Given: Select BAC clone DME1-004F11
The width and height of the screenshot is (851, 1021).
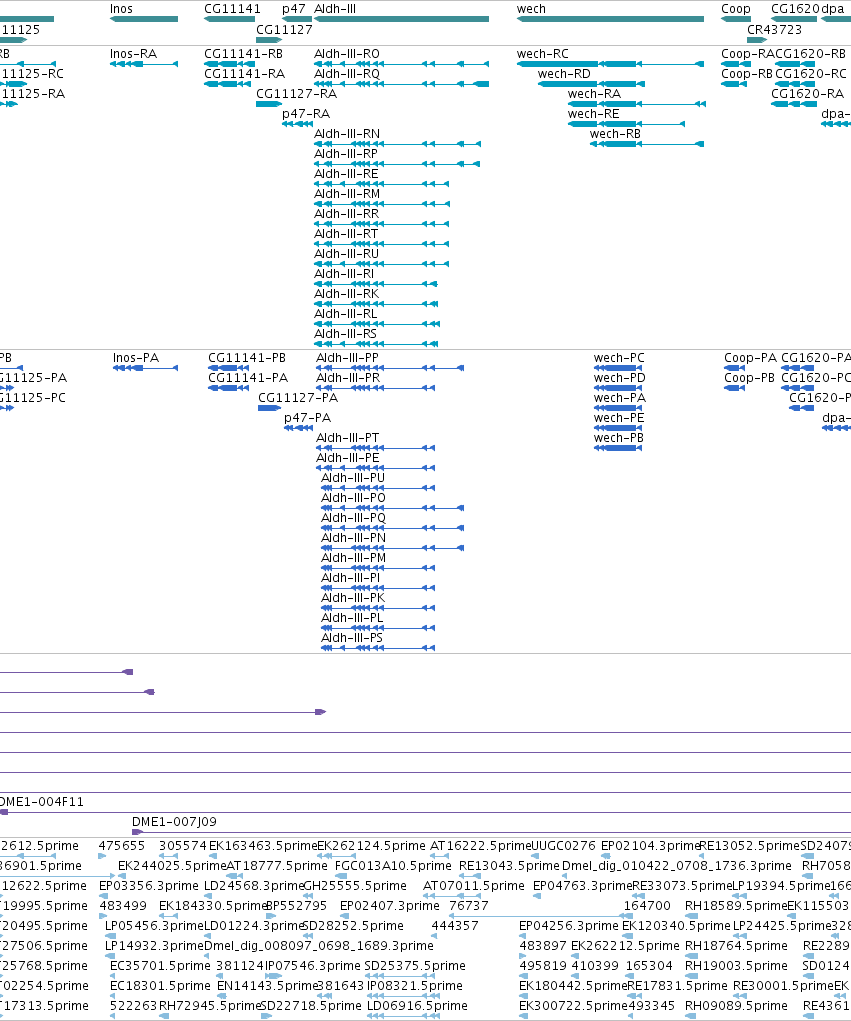Looking at the screenshot, I should 41,802.
